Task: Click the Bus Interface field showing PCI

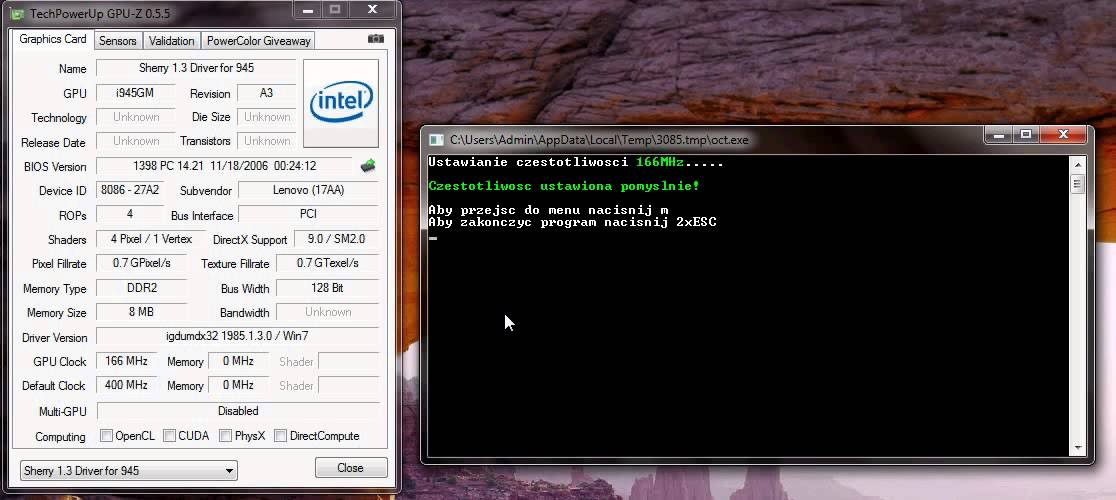Action: [308, 214]
